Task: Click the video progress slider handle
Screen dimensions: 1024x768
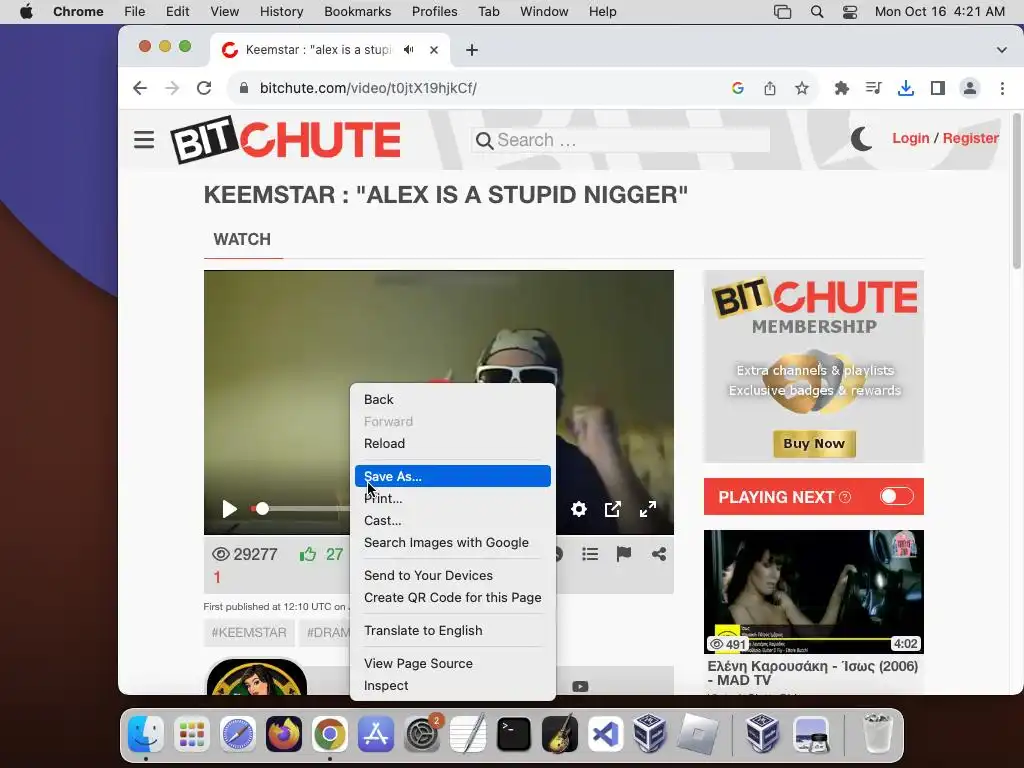Action: coord(262,509)
